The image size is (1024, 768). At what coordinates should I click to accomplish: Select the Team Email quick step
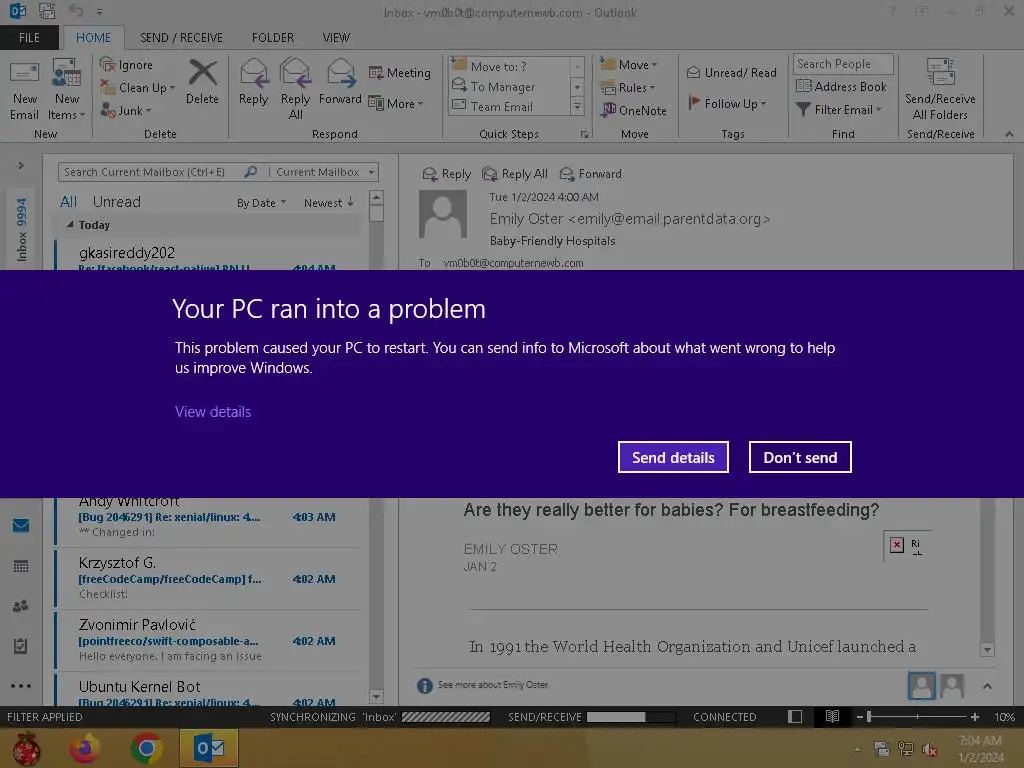[x=509, y=106]
